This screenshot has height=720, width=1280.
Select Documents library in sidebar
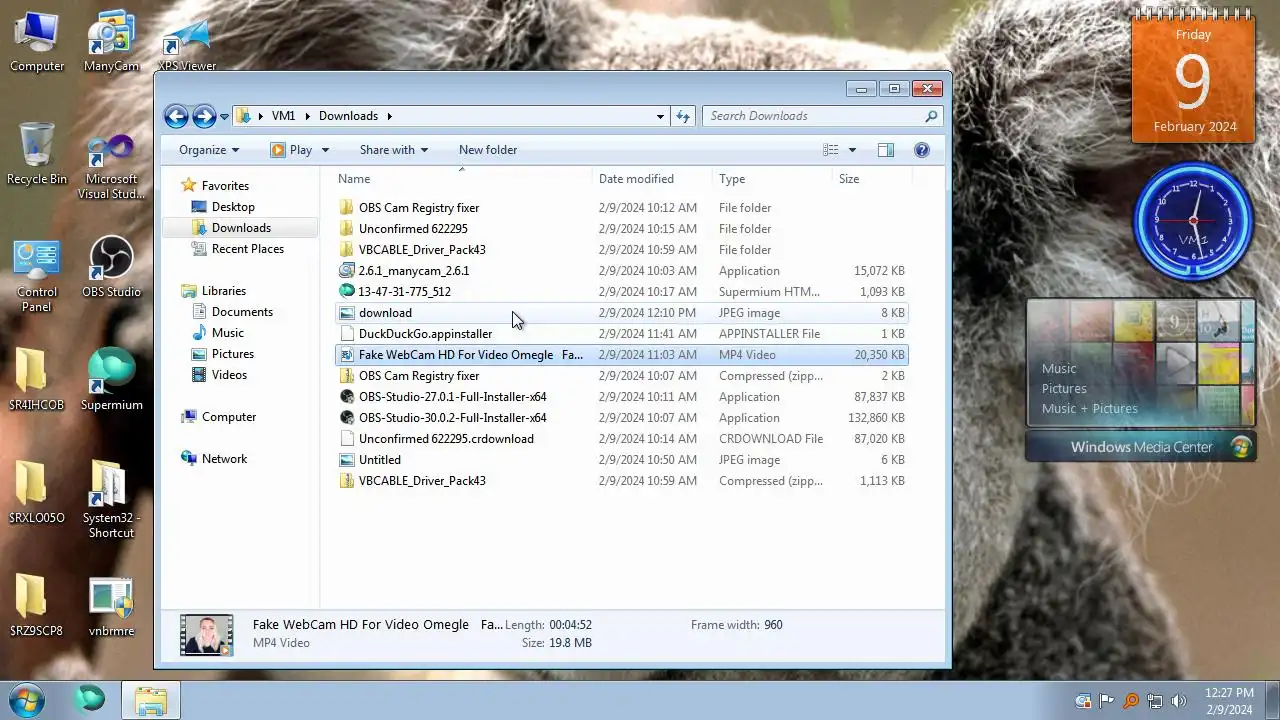242,312
